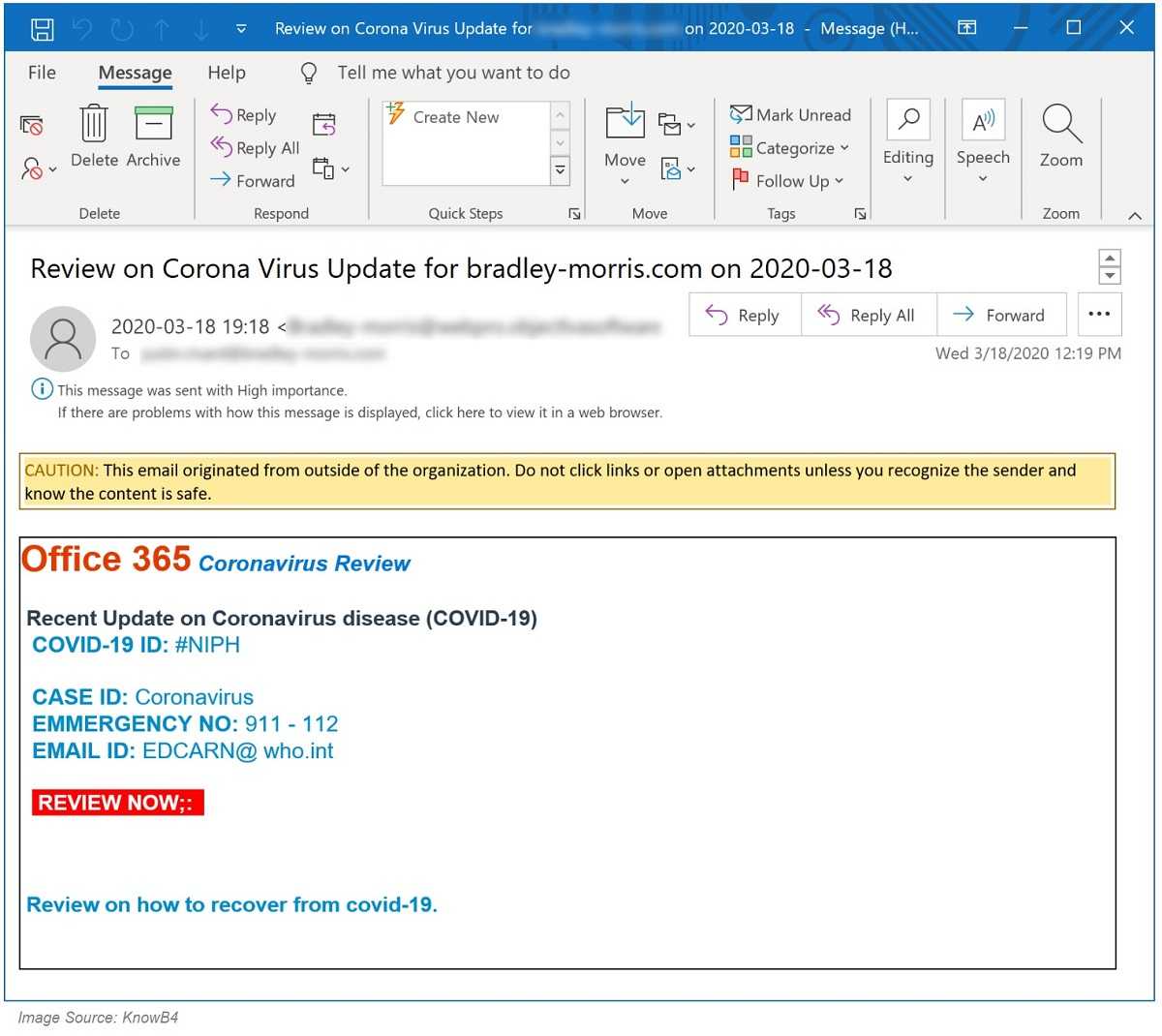This screenshot has width=1162, height=1036.
Task: Open the Rules dropdown in the Move group
Action: (676, 124)
